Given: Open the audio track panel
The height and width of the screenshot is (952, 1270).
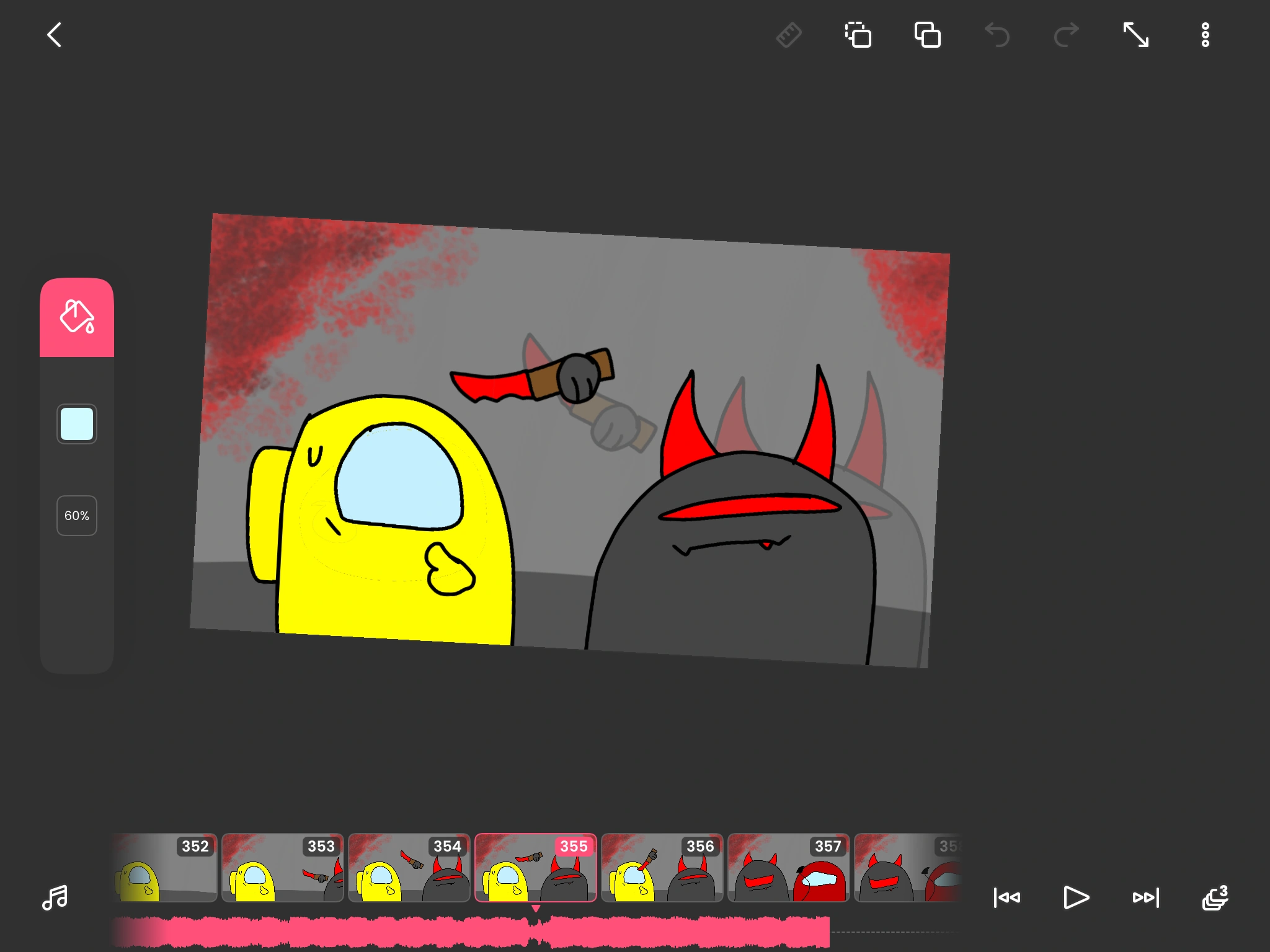Looking at the screenshot, I should coord(55,898).
